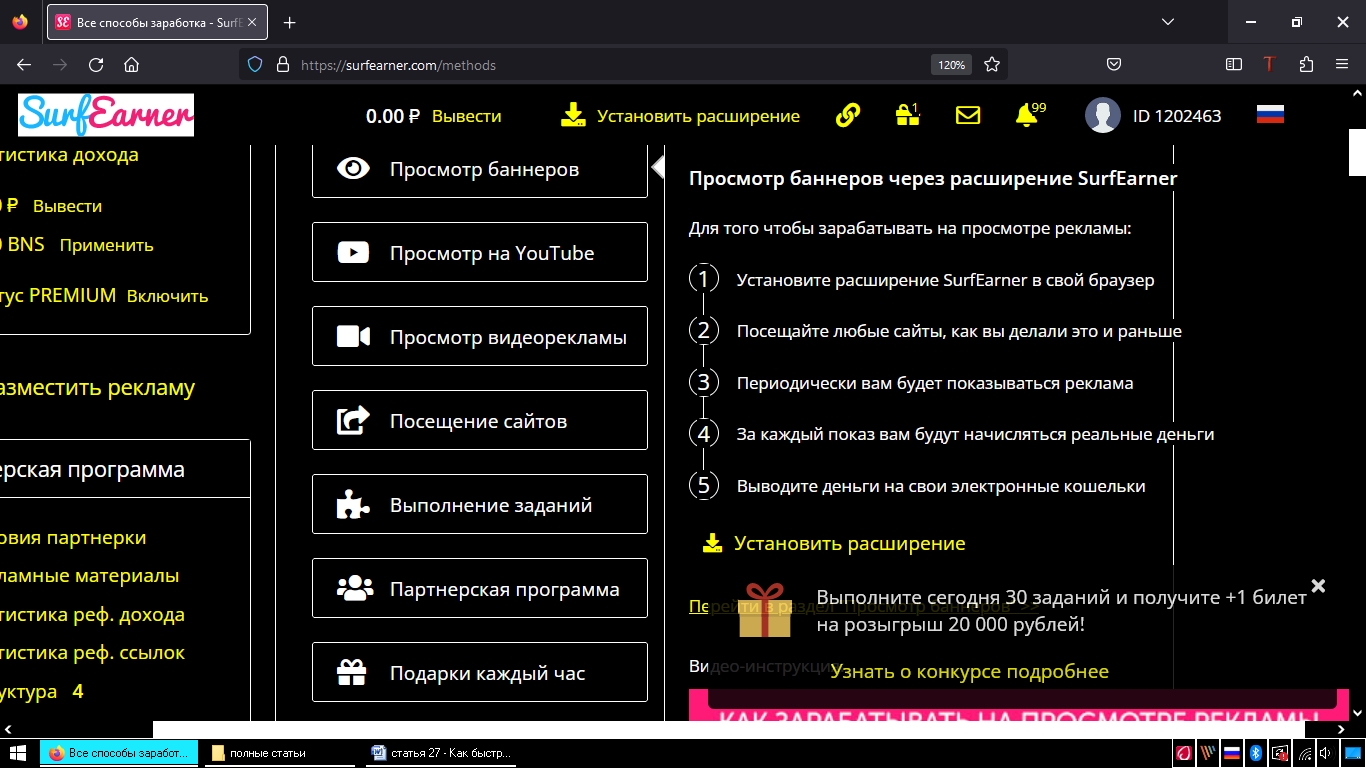
Task: Click the cut-off 'стистика реф. дохода' sidebar link
Action: (92, 614)
